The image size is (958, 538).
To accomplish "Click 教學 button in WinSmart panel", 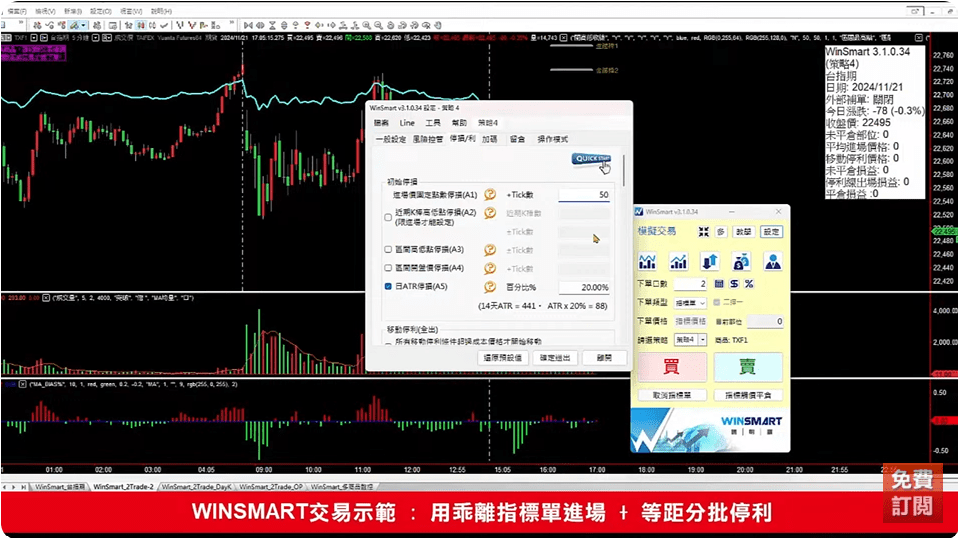I will 744,231.
